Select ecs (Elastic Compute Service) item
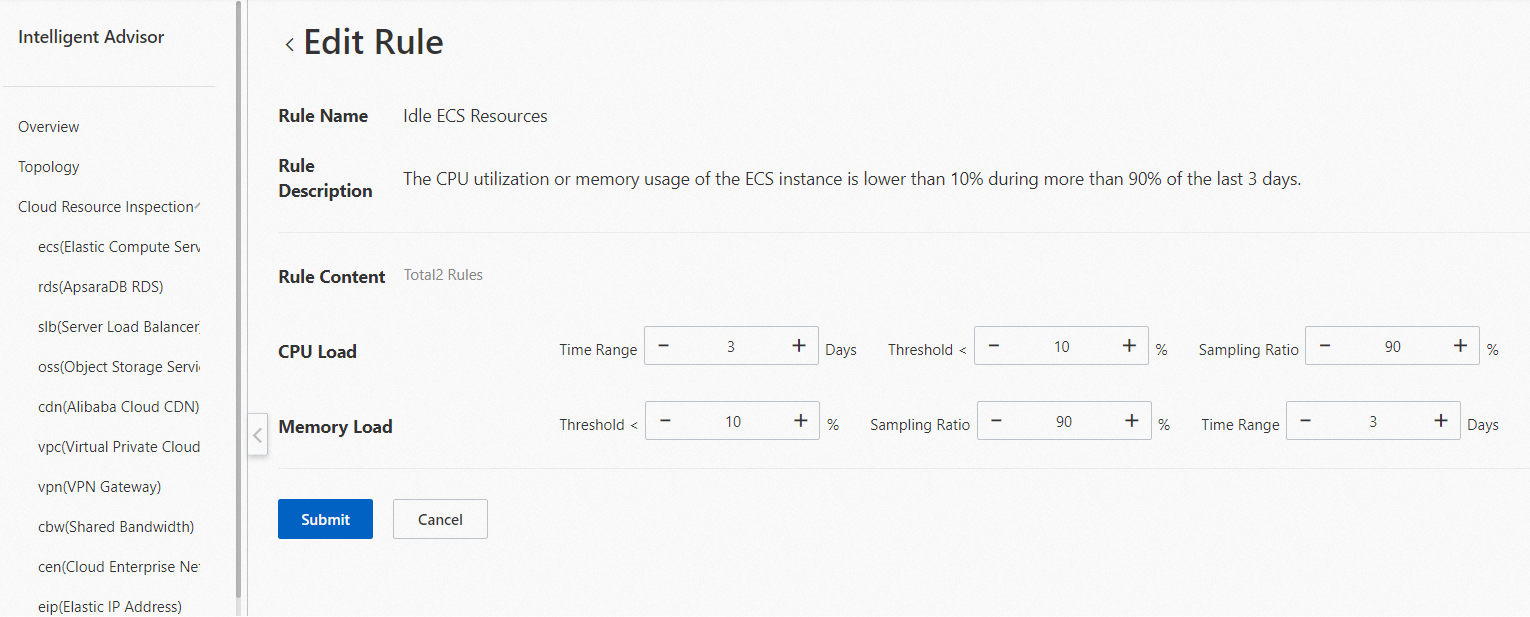This screenshot has width=1530, height=617. 118,247
